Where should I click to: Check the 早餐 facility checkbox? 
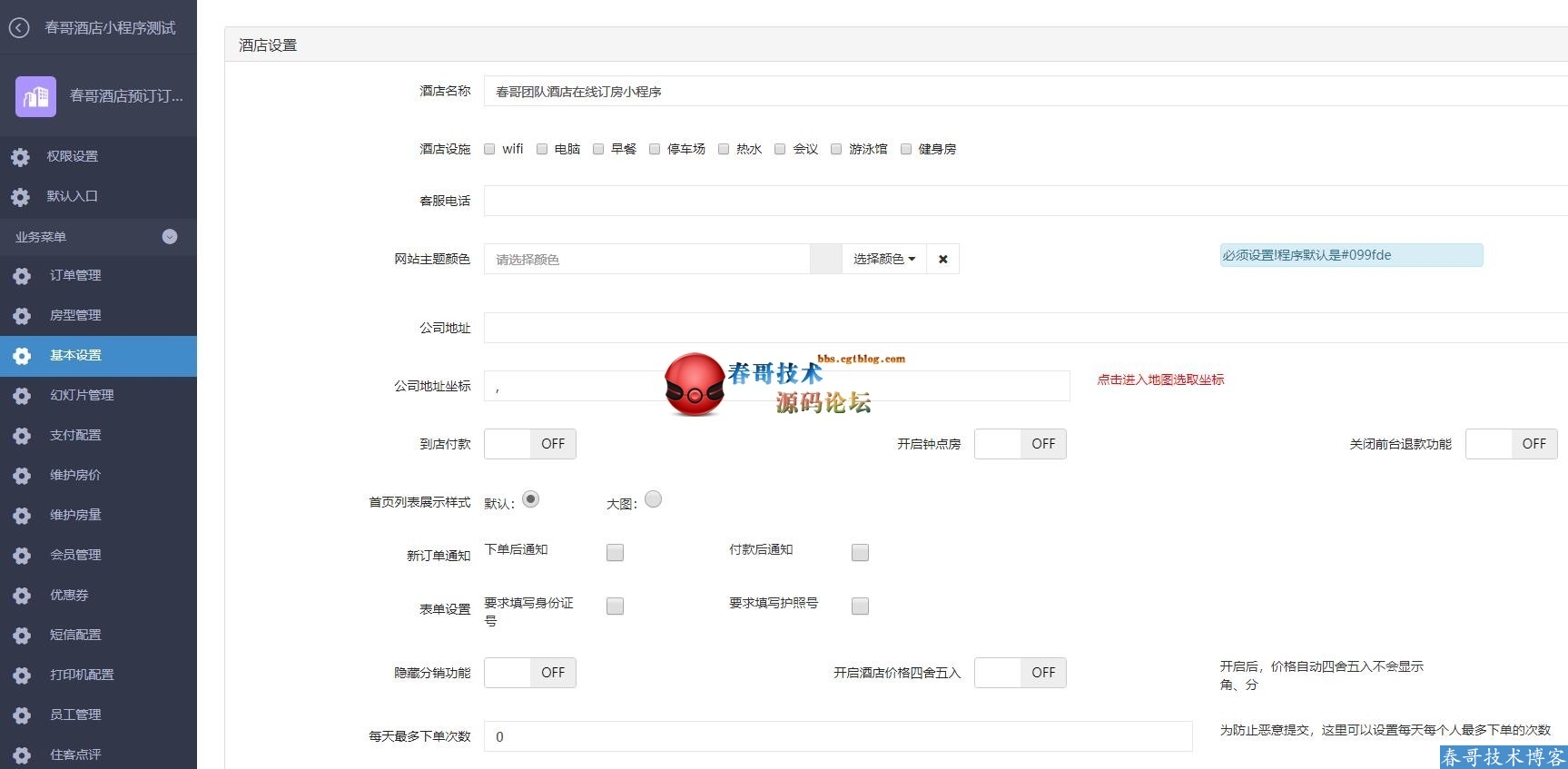pos(598,149)
